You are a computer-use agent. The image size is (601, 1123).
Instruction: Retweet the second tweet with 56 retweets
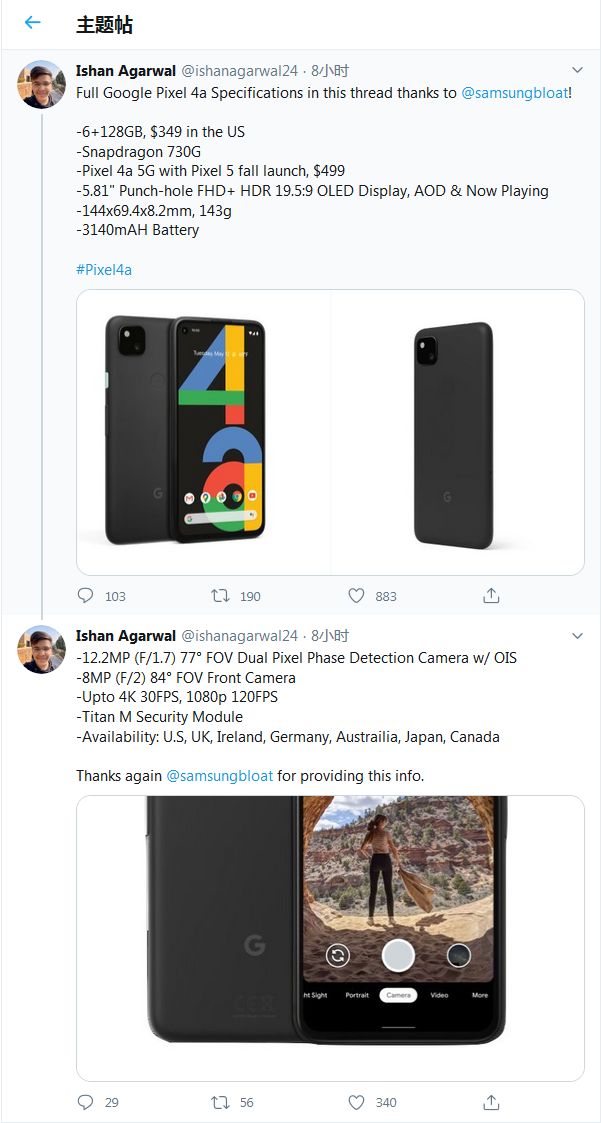(x=220, y=1102)
